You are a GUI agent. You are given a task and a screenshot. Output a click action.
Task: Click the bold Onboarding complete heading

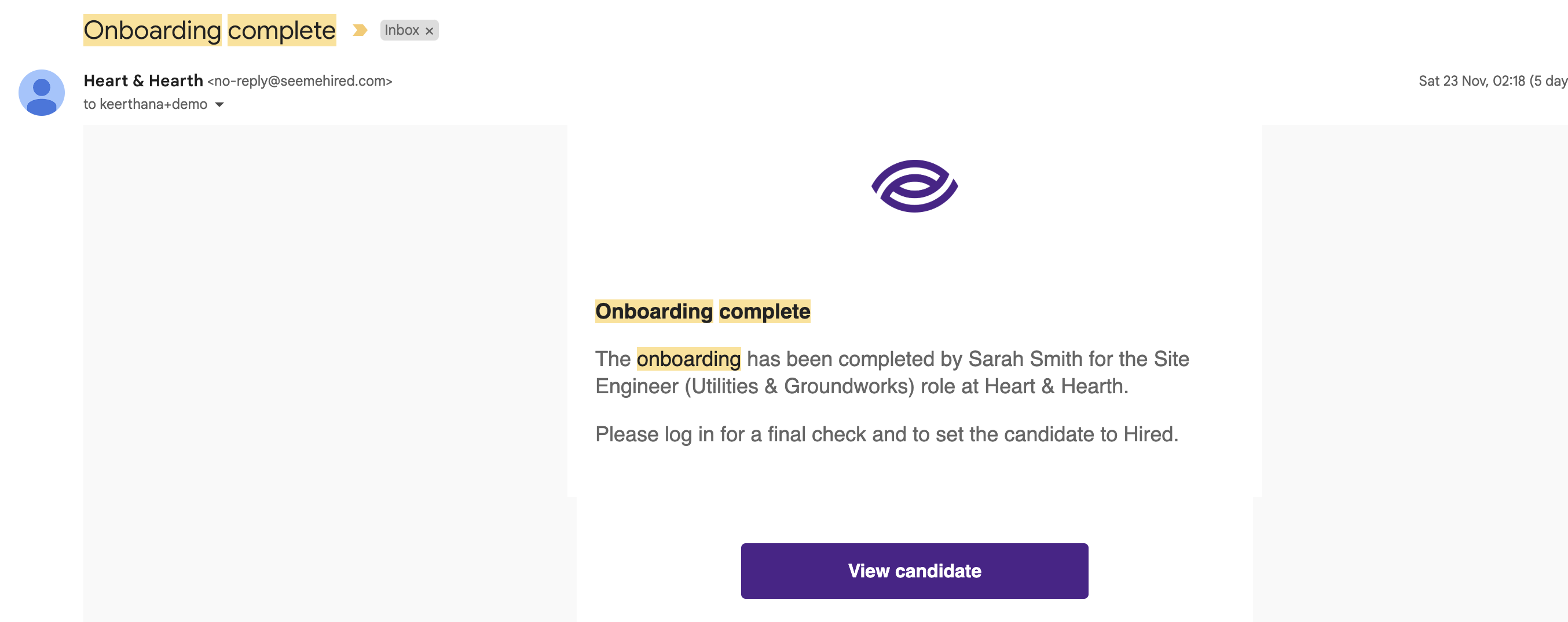click(702, 312)
